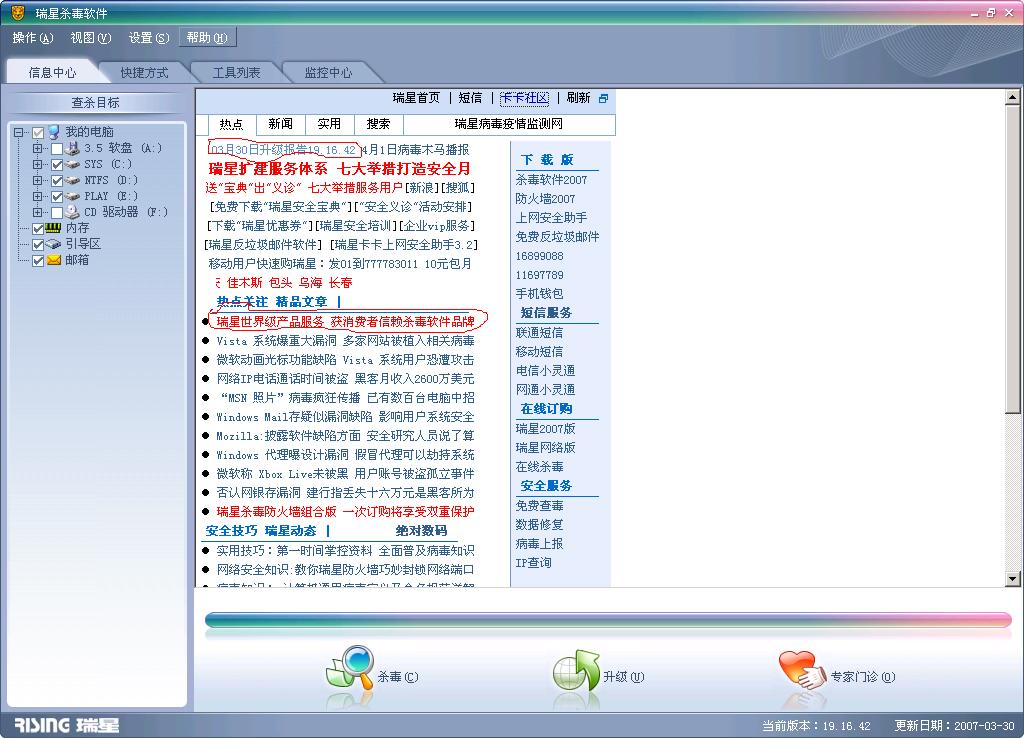Open the 卡卡社区 link

pyautogui.click(x=524, y=98)
